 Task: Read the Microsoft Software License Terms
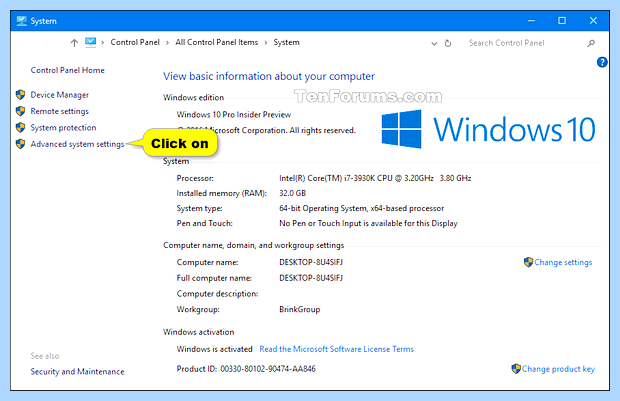coord(336,349)
